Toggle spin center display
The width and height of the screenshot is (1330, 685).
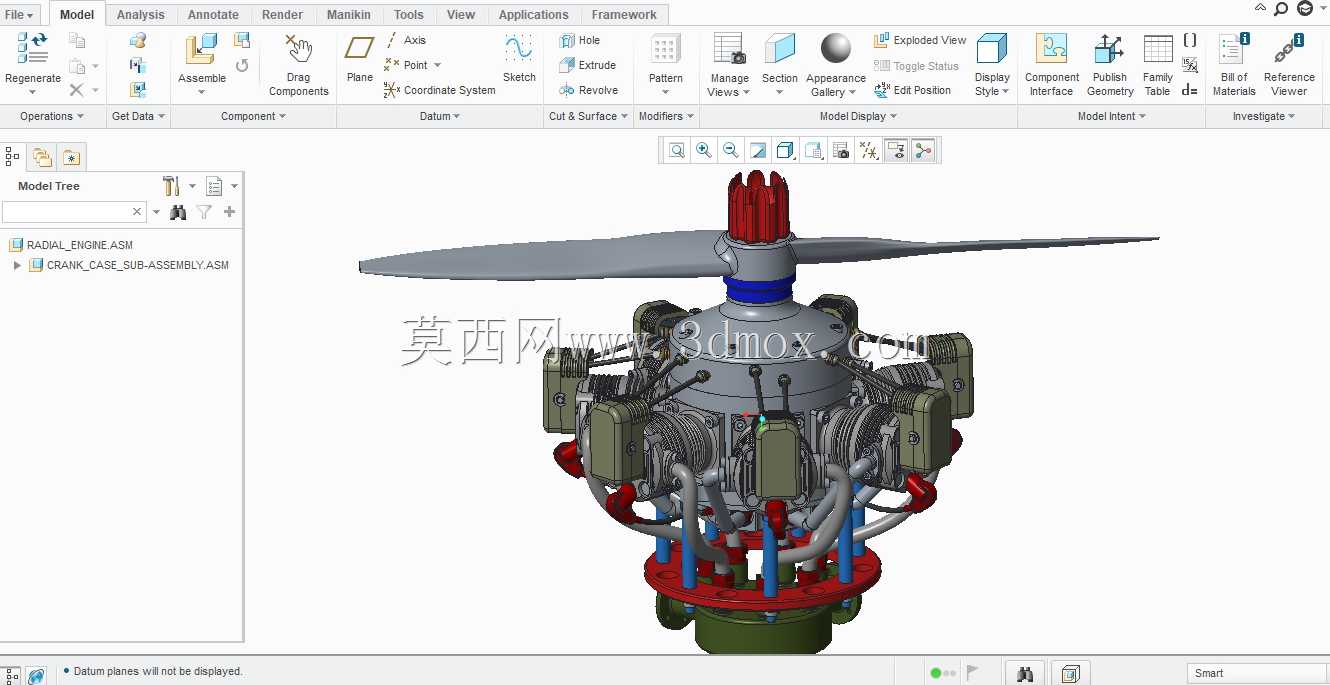click(923, 150)
